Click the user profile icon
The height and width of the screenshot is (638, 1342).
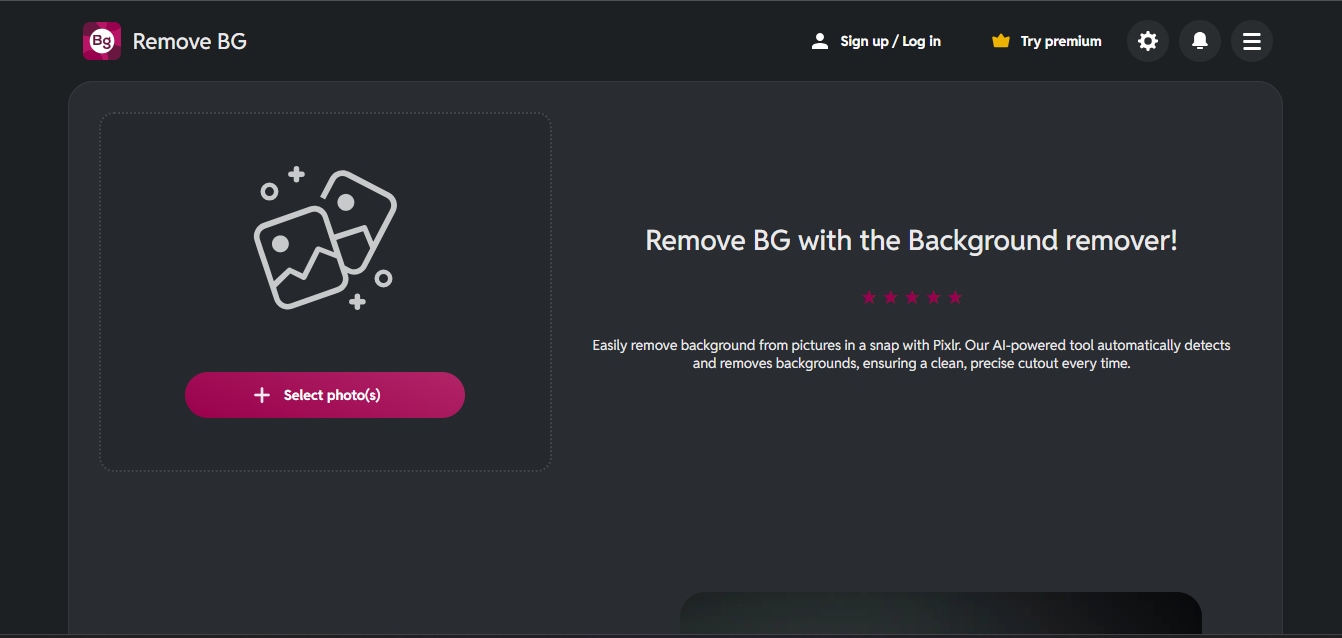pos(820,41)
